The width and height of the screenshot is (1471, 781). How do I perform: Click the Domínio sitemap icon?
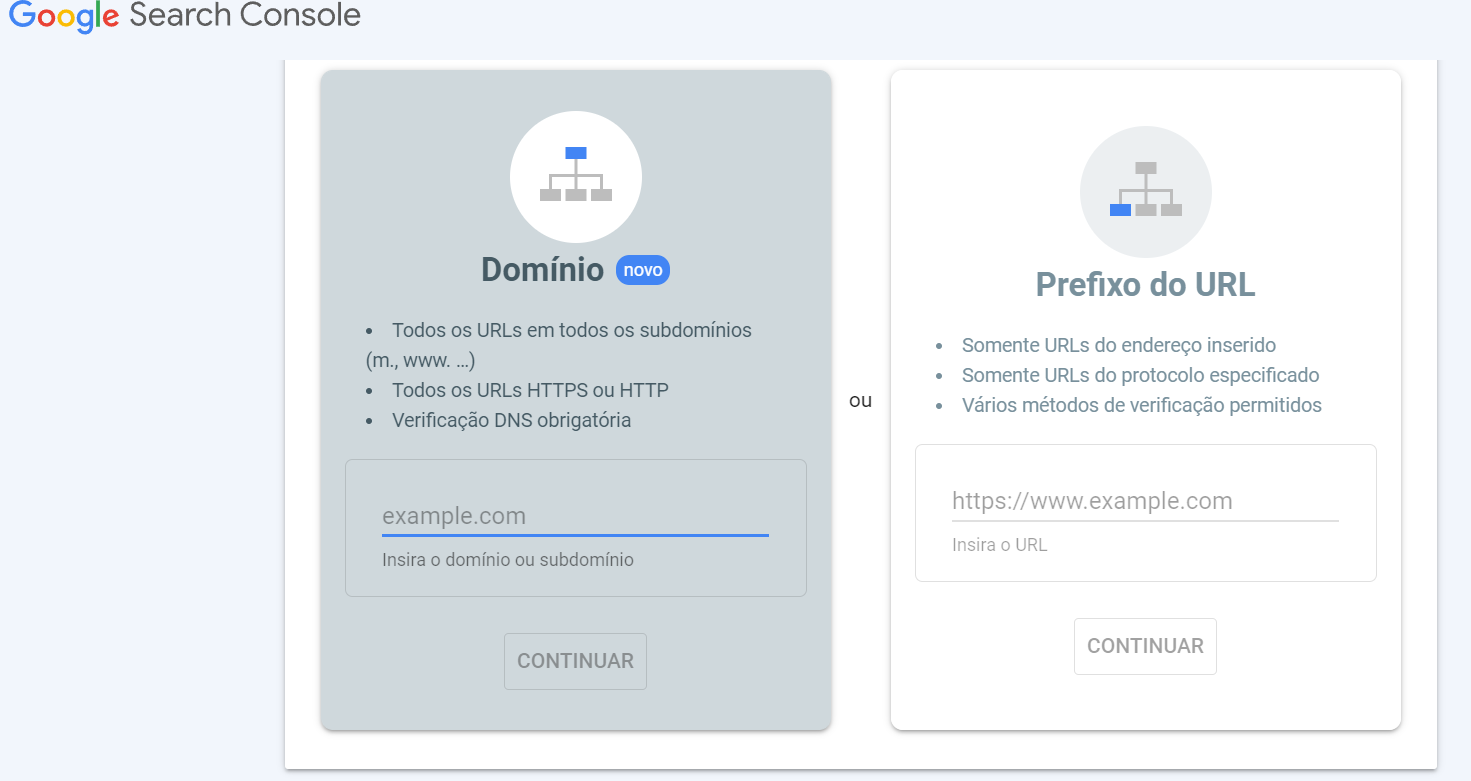(576, 176)
